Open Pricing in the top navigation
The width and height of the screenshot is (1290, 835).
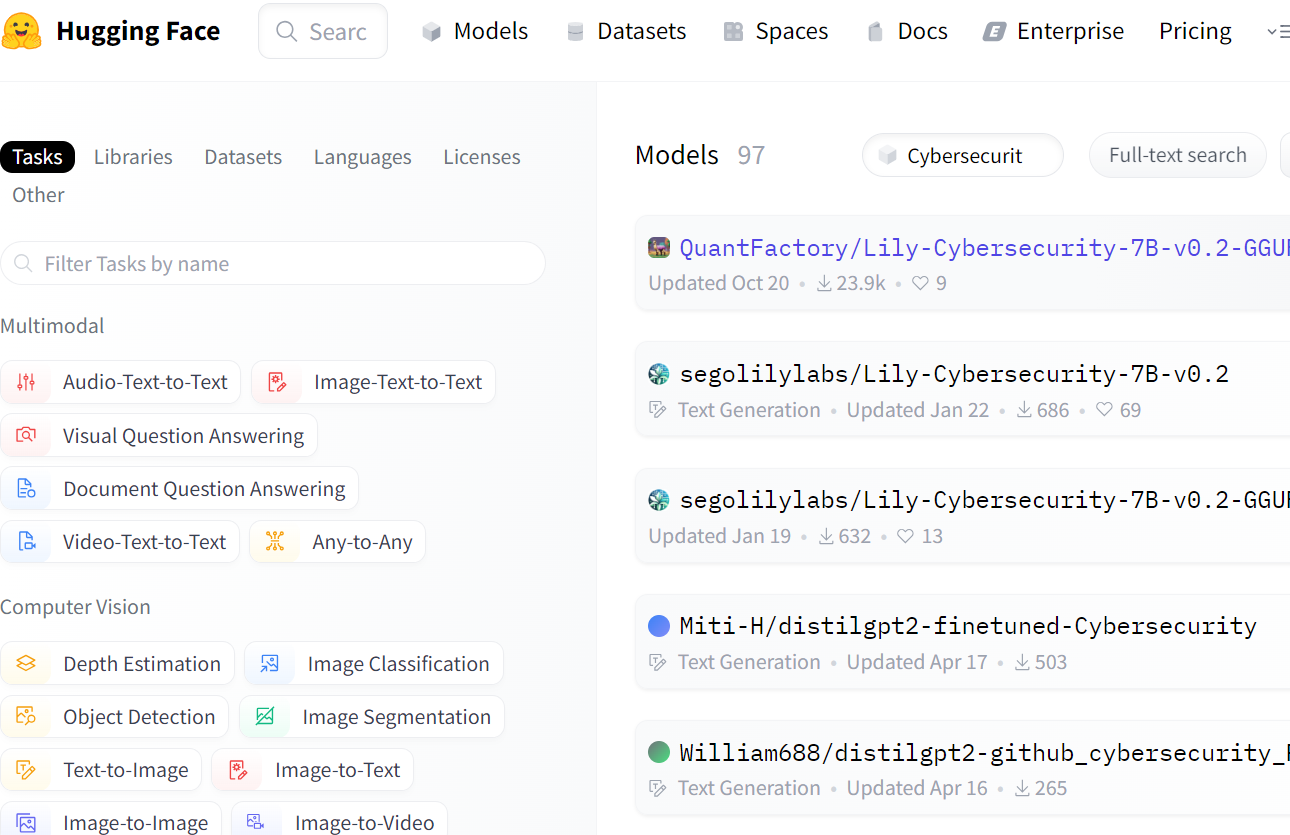coord(1195,32)
